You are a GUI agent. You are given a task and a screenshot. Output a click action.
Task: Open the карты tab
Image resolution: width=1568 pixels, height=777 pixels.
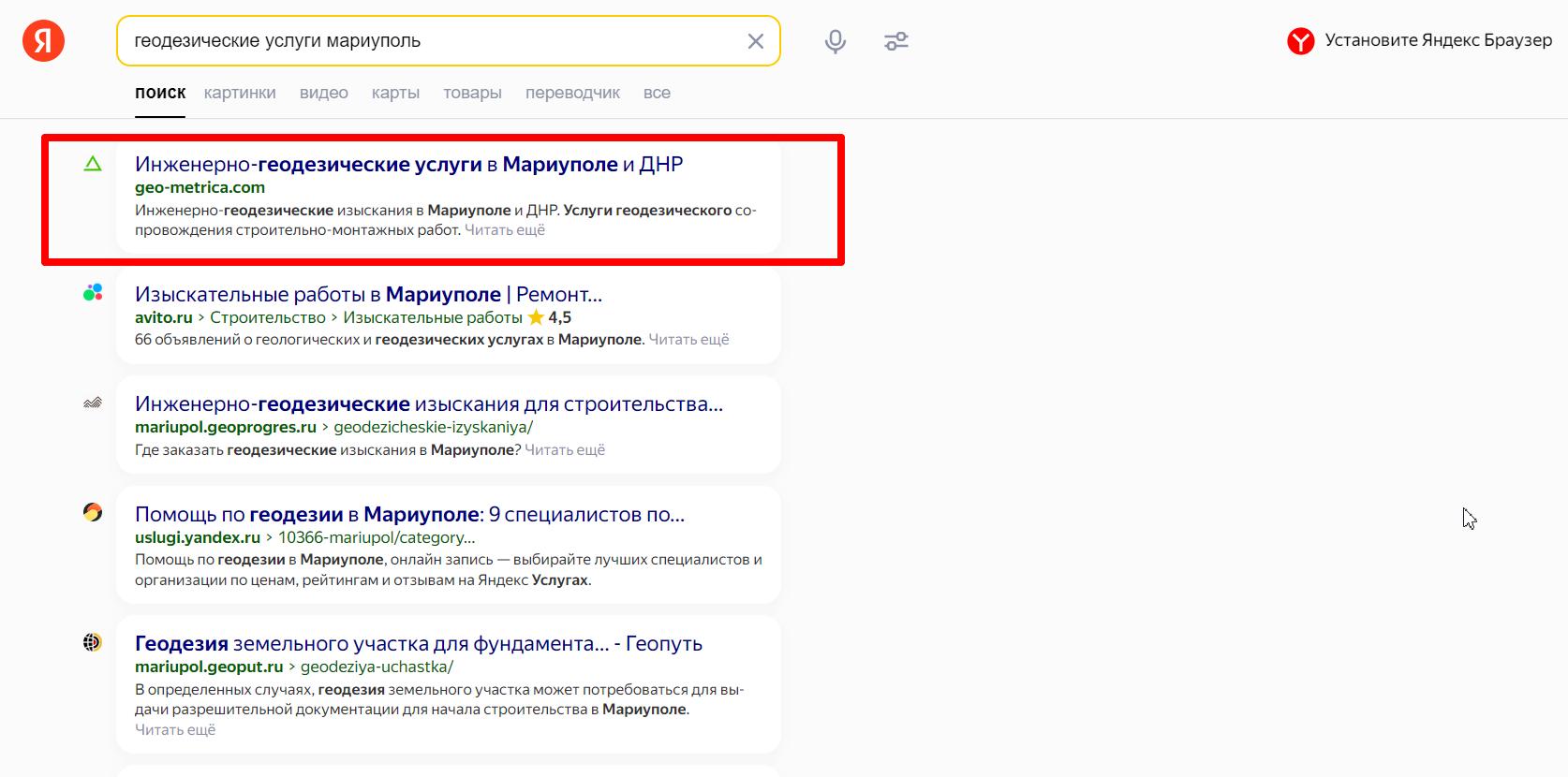point(395,93)
